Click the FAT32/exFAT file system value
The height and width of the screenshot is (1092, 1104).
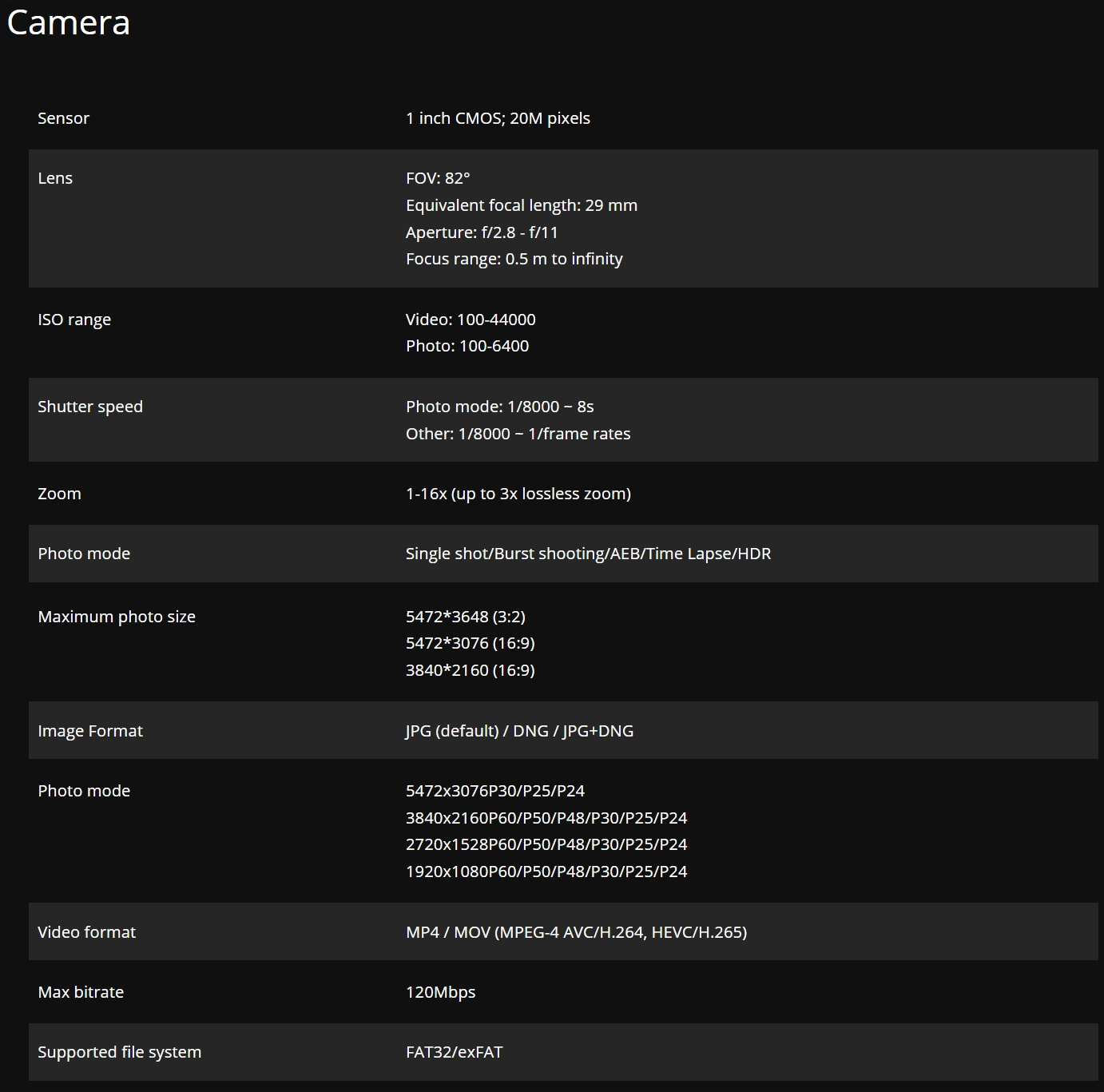(x=455, y=1052)
